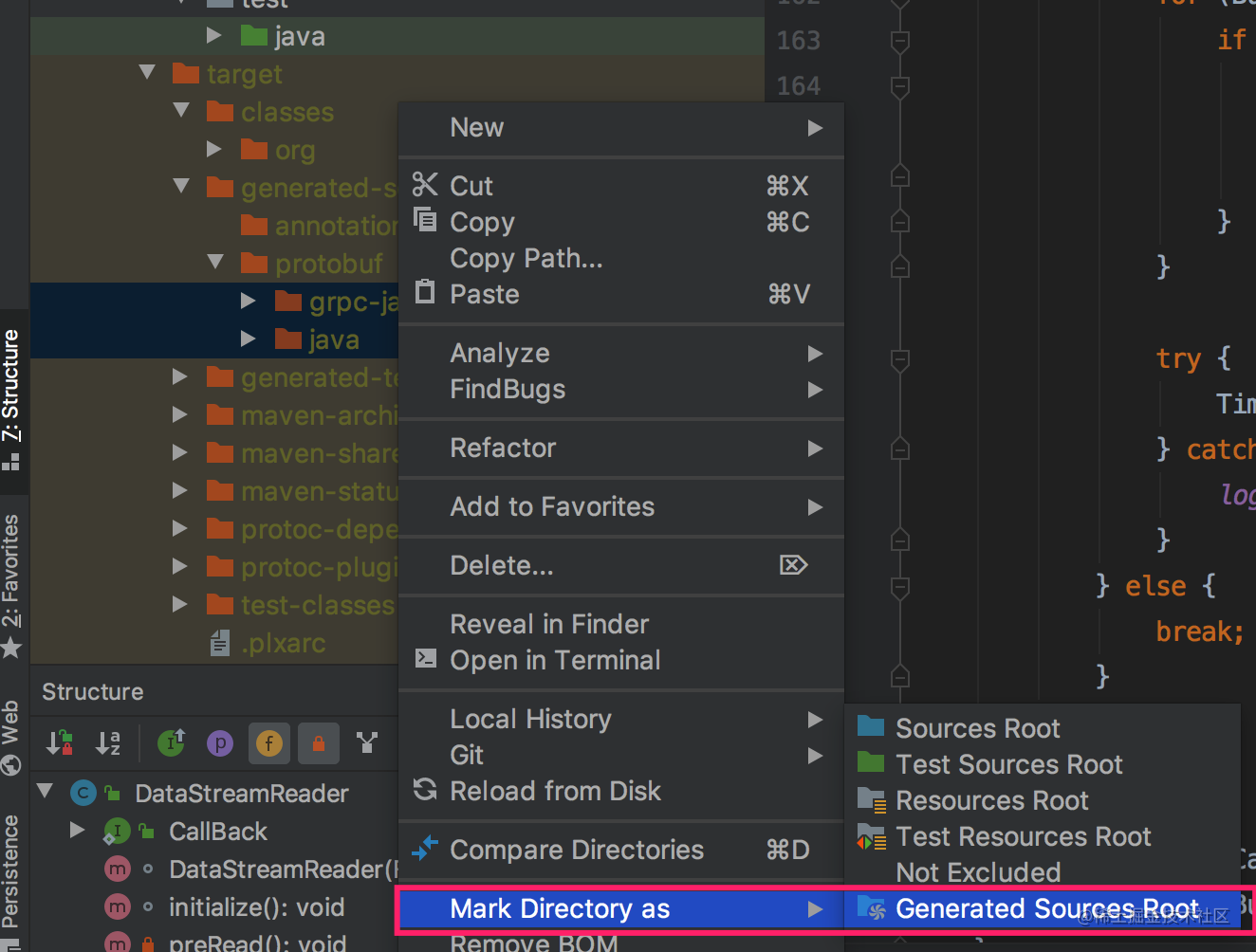Click the CallBack interface icon

pyautogui.click(x=117, y=832)
